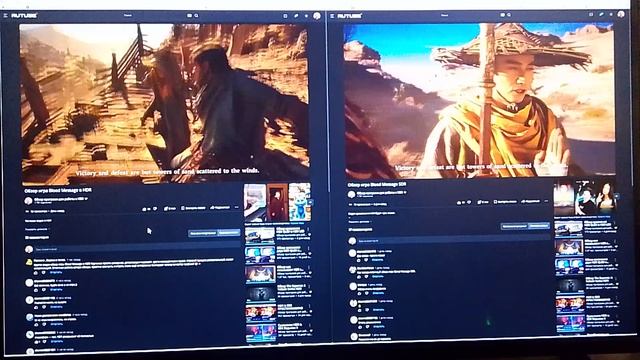Click search magnifier icon in left window
Screen dimensions: 640x360
point(196,16)
